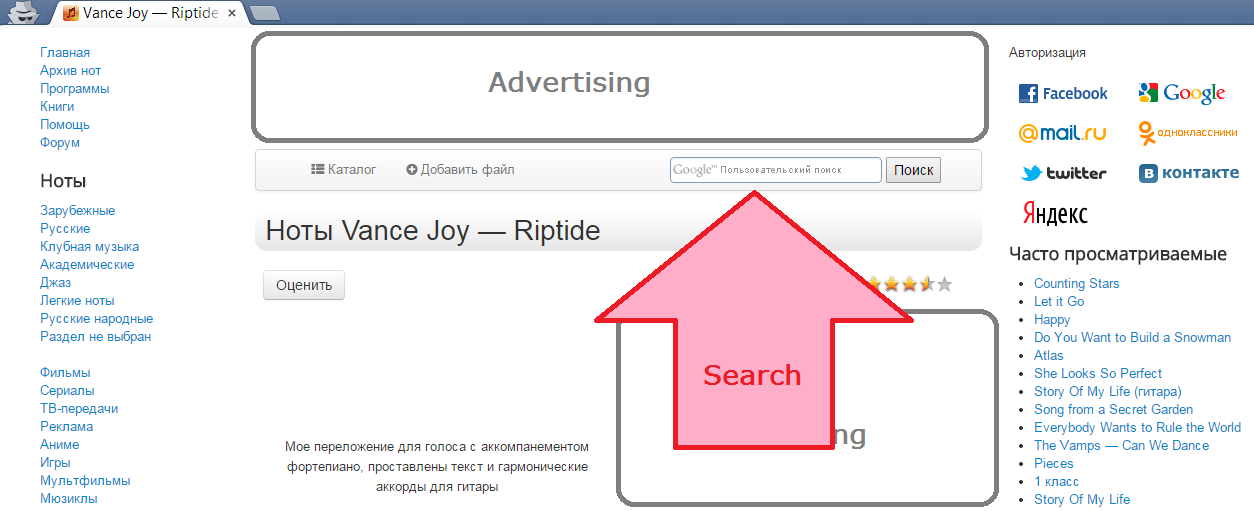Open the Главная link
This screenshot has width=1254, height=511.
pyautogui.click(x=65, y=53)
